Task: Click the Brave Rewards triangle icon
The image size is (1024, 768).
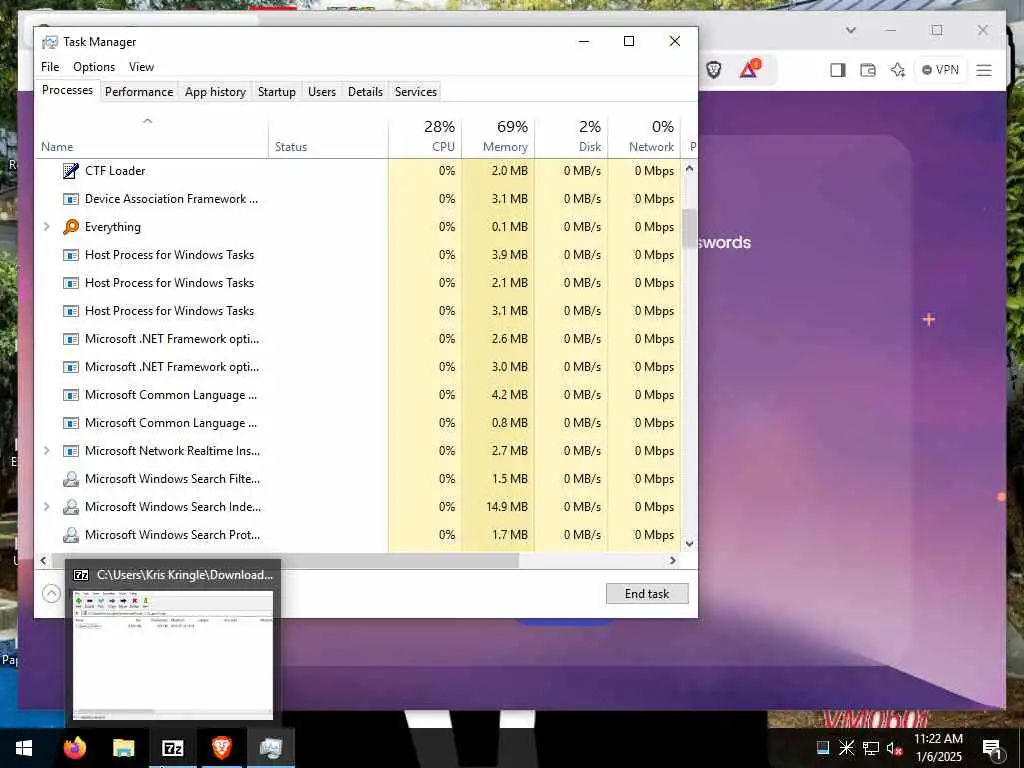Action: [750, 69]
